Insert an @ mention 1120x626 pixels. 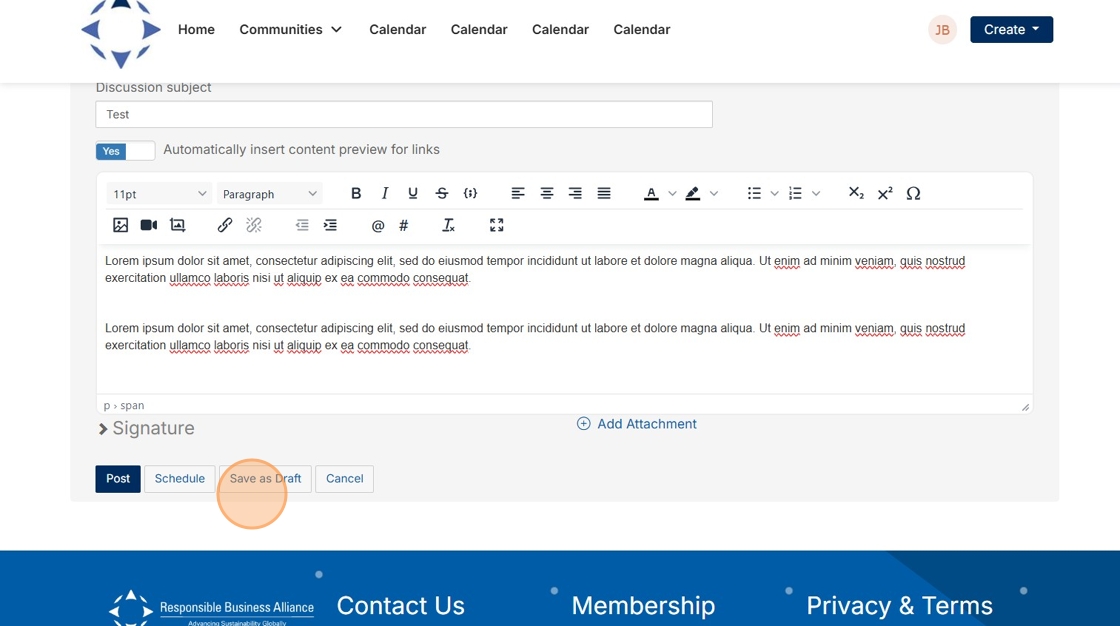[x=378, y=225]
